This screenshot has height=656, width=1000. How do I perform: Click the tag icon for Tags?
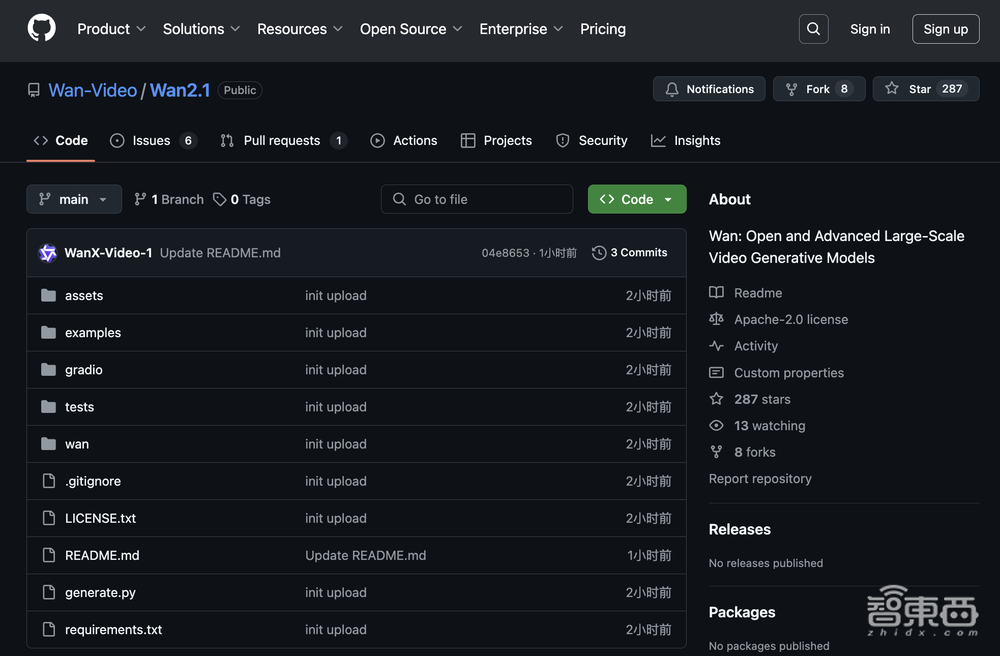[x=221, y=199]
